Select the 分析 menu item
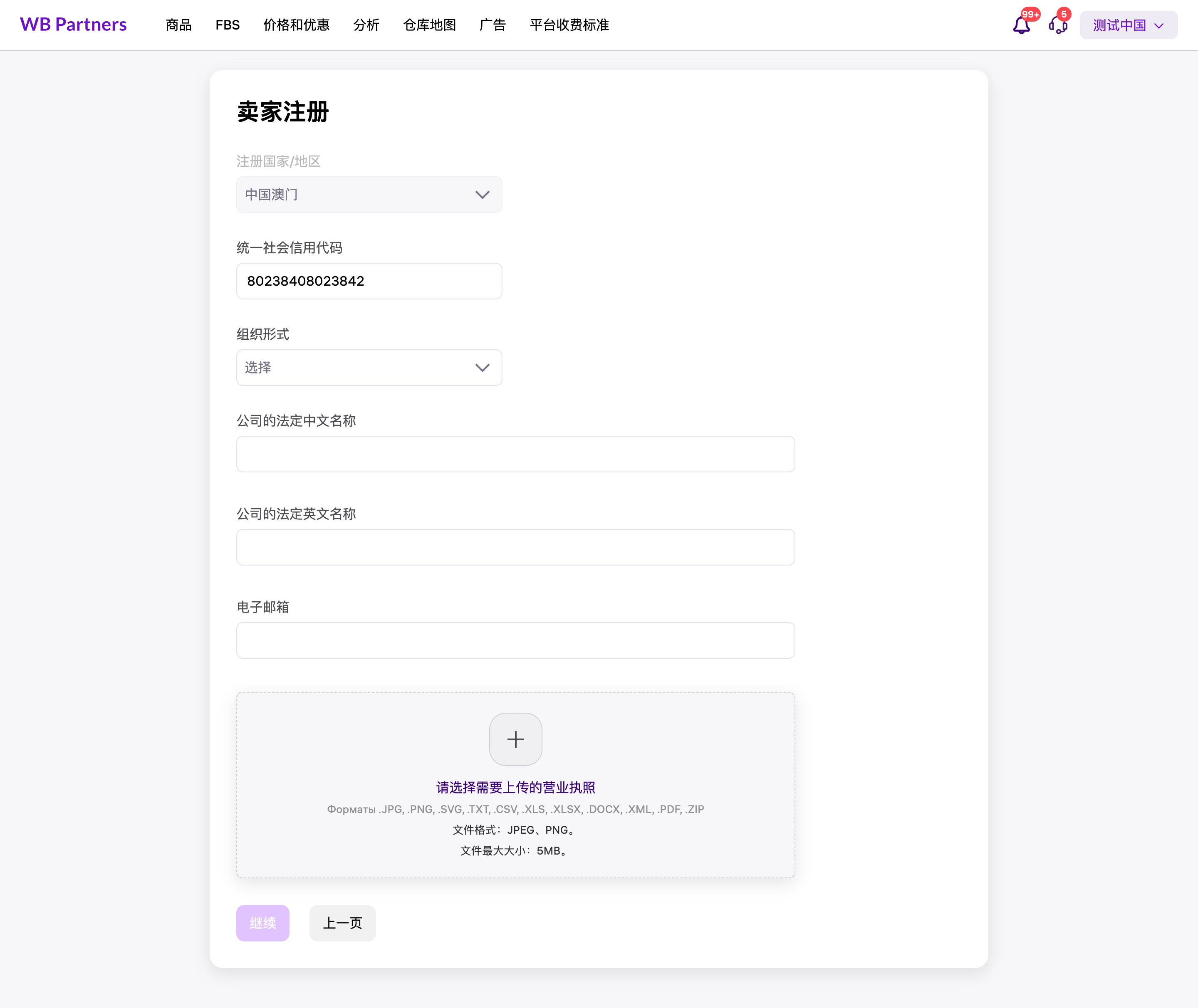This screenshot has width=1198, height=1008. 366,25
